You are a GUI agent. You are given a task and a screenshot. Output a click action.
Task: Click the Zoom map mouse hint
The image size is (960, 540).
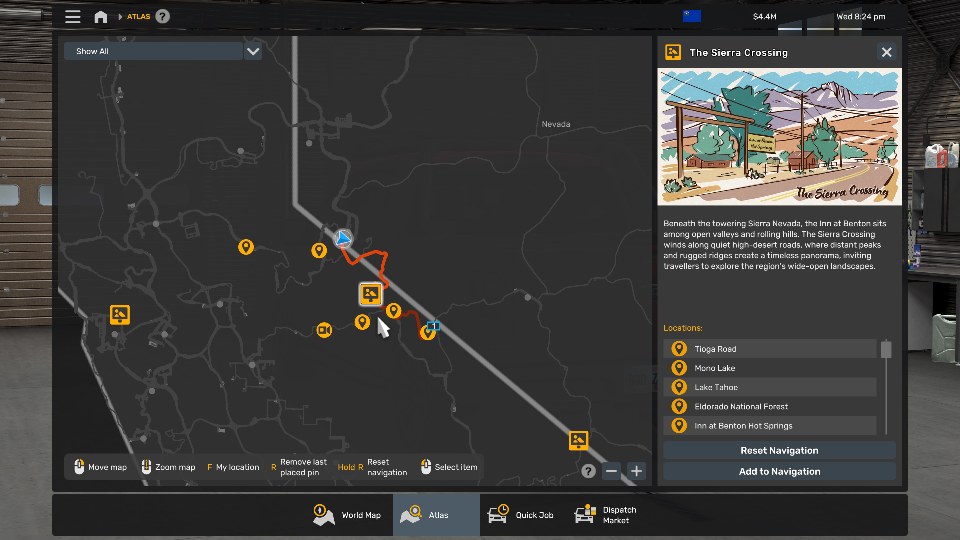pos(168,467)
